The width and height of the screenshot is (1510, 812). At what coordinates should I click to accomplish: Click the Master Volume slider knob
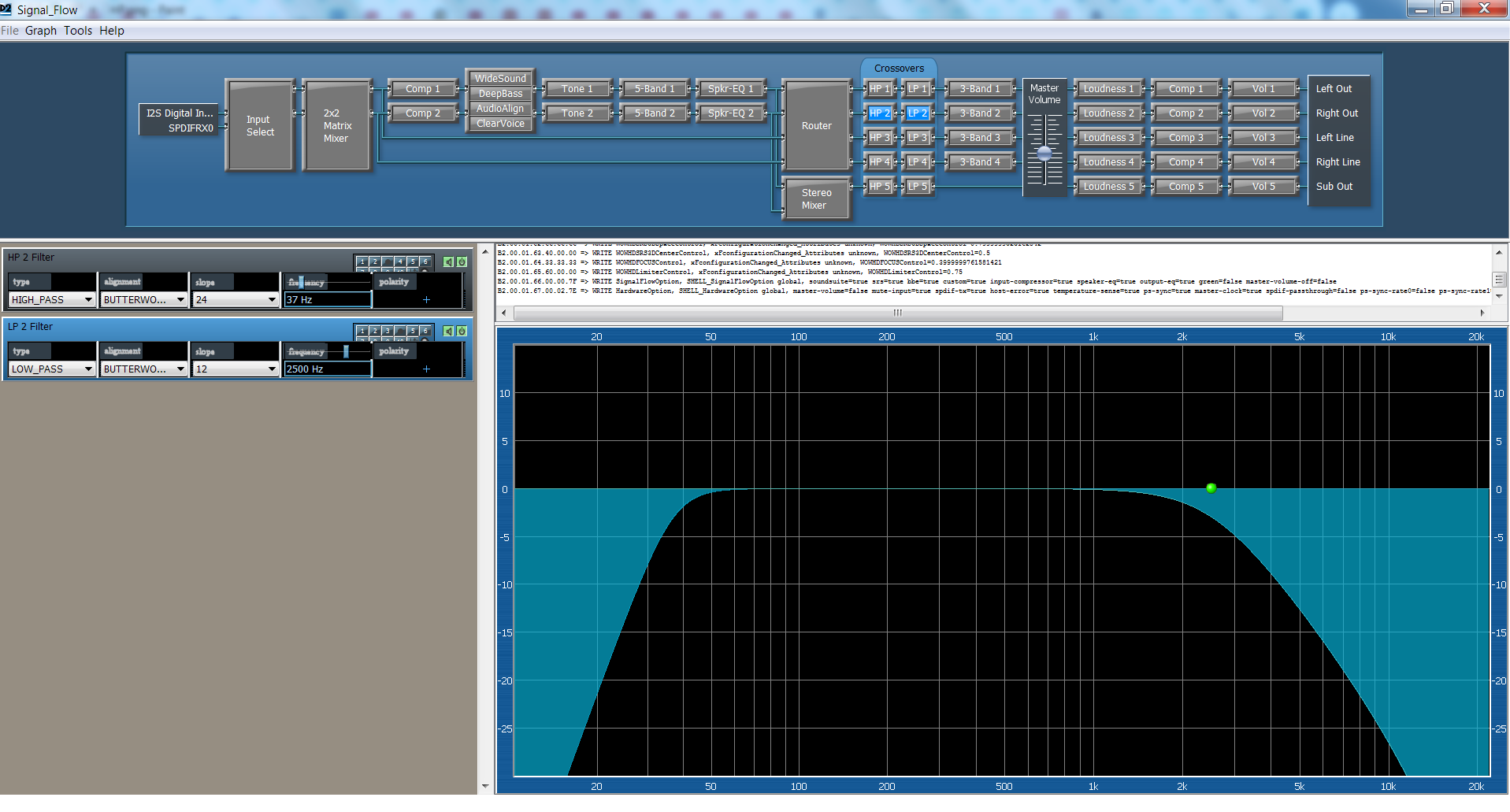(x=1044, y=154)
